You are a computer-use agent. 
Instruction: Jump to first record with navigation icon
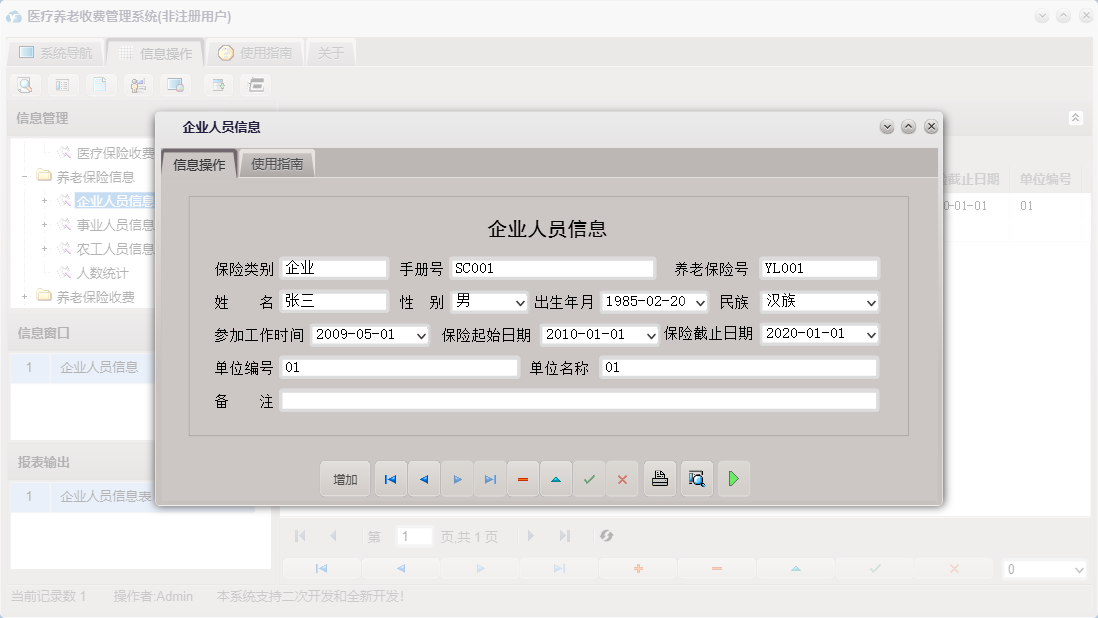(x=390, y=478)
